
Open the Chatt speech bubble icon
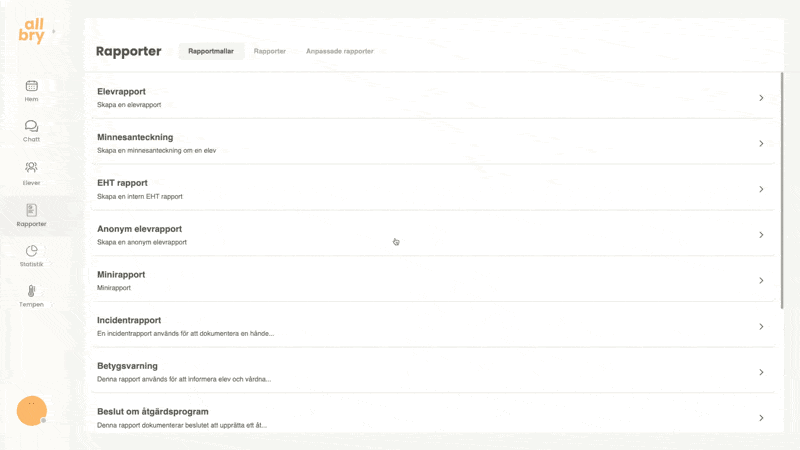(x=31, y=127)
